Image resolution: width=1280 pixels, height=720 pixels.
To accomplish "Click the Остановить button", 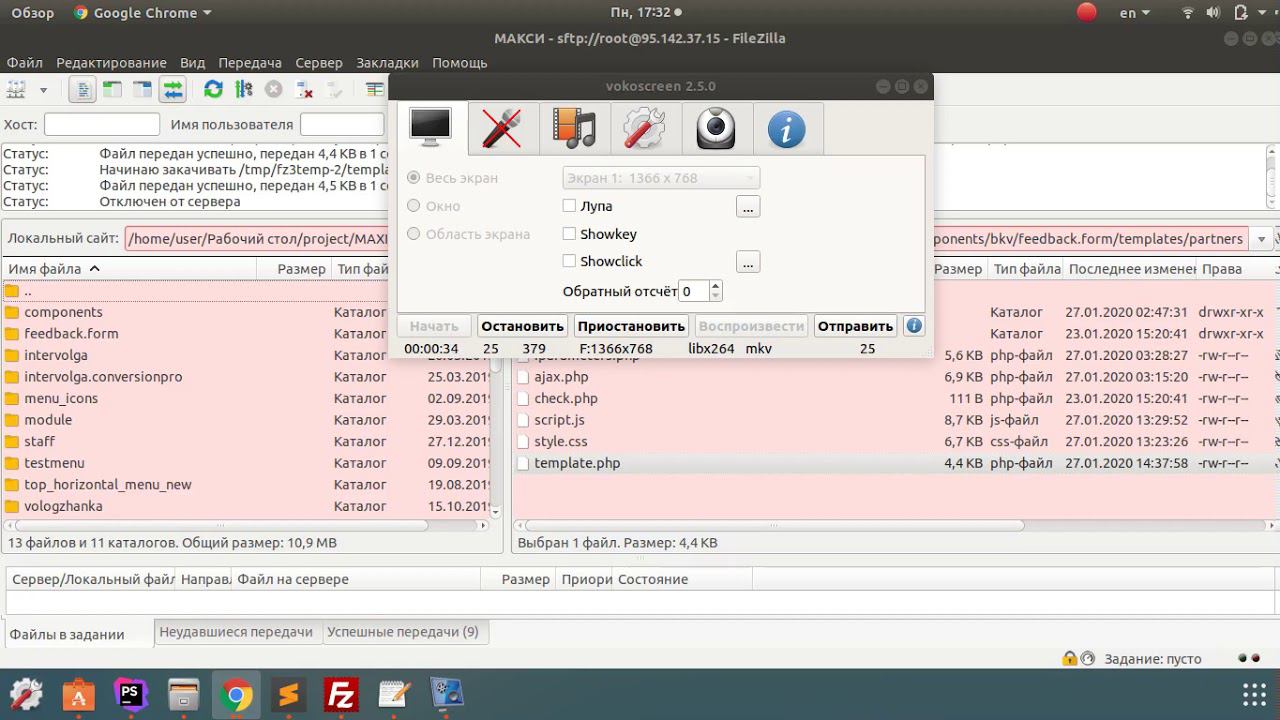I will (523, 326).
